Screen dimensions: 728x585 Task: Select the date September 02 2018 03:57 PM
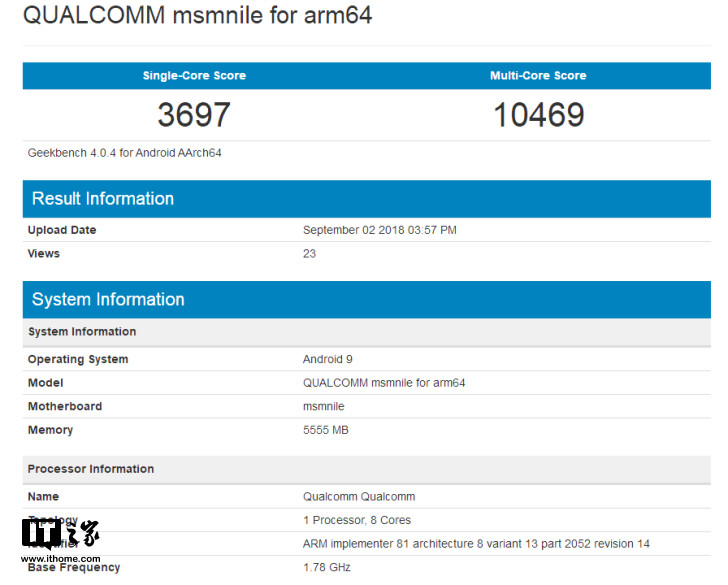coord(380,230)
